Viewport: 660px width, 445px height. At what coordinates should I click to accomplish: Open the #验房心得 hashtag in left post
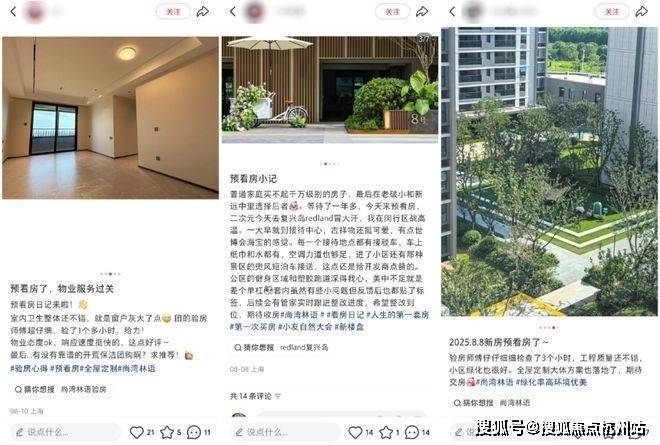coord(29,368)
